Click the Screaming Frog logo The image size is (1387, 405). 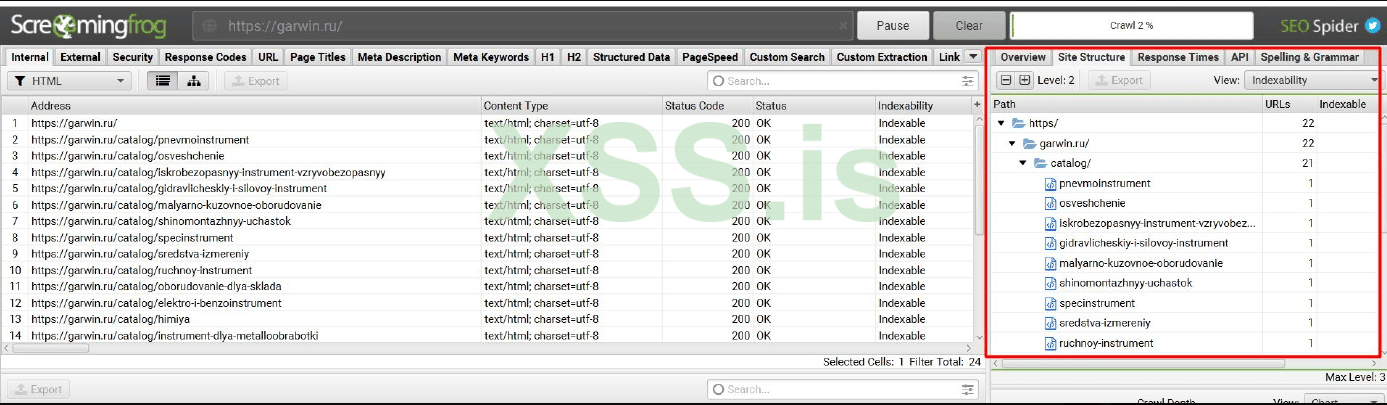pyautogui.click(x=88, y=26)
